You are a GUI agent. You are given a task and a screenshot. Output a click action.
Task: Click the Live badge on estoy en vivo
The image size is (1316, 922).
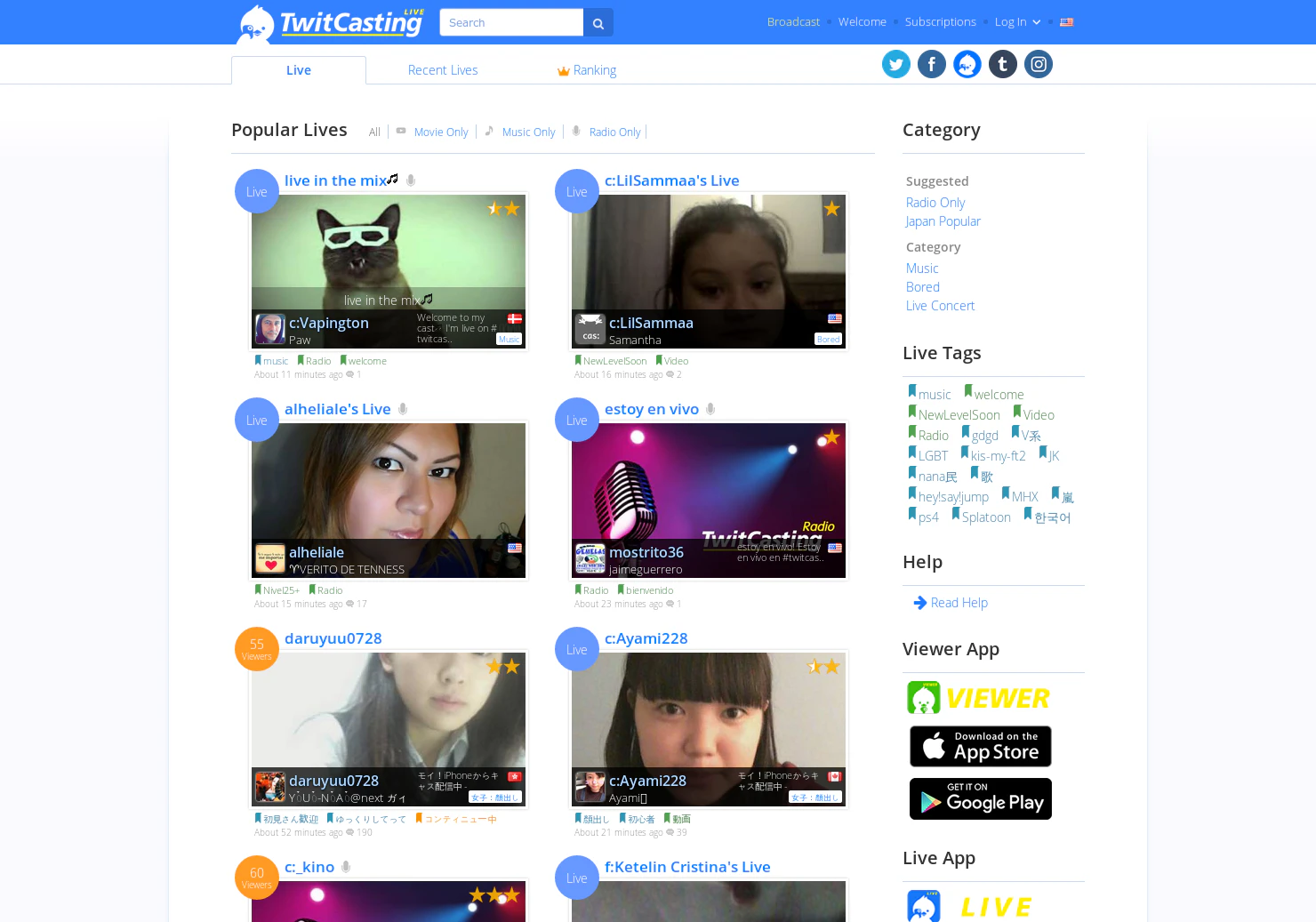pos(577,420)
